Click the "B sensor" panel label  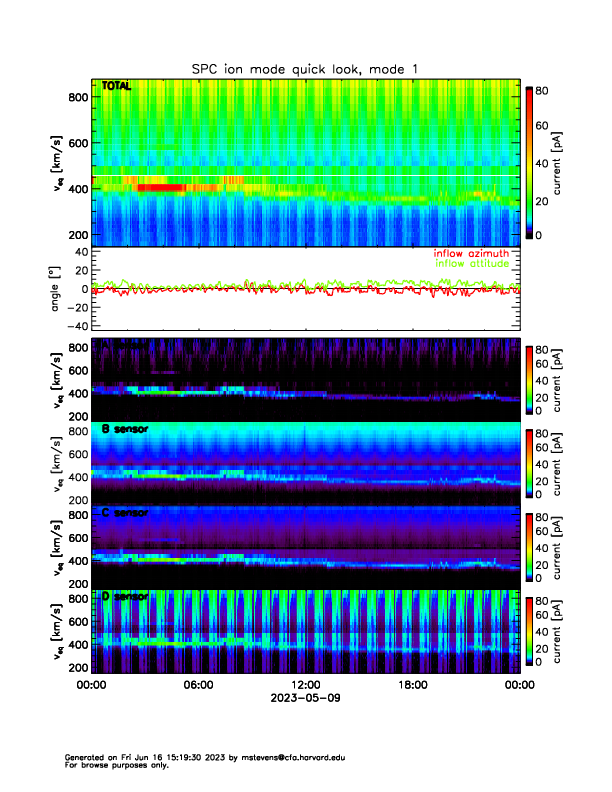pyautogui.click(x=124, y=430)
